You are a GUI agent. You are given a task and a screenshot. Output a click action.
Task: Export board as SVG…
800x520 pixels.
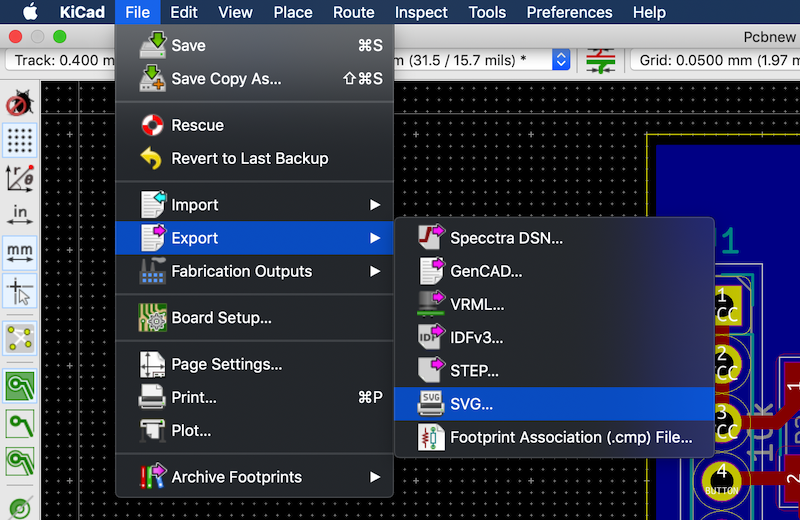(554, 404)
